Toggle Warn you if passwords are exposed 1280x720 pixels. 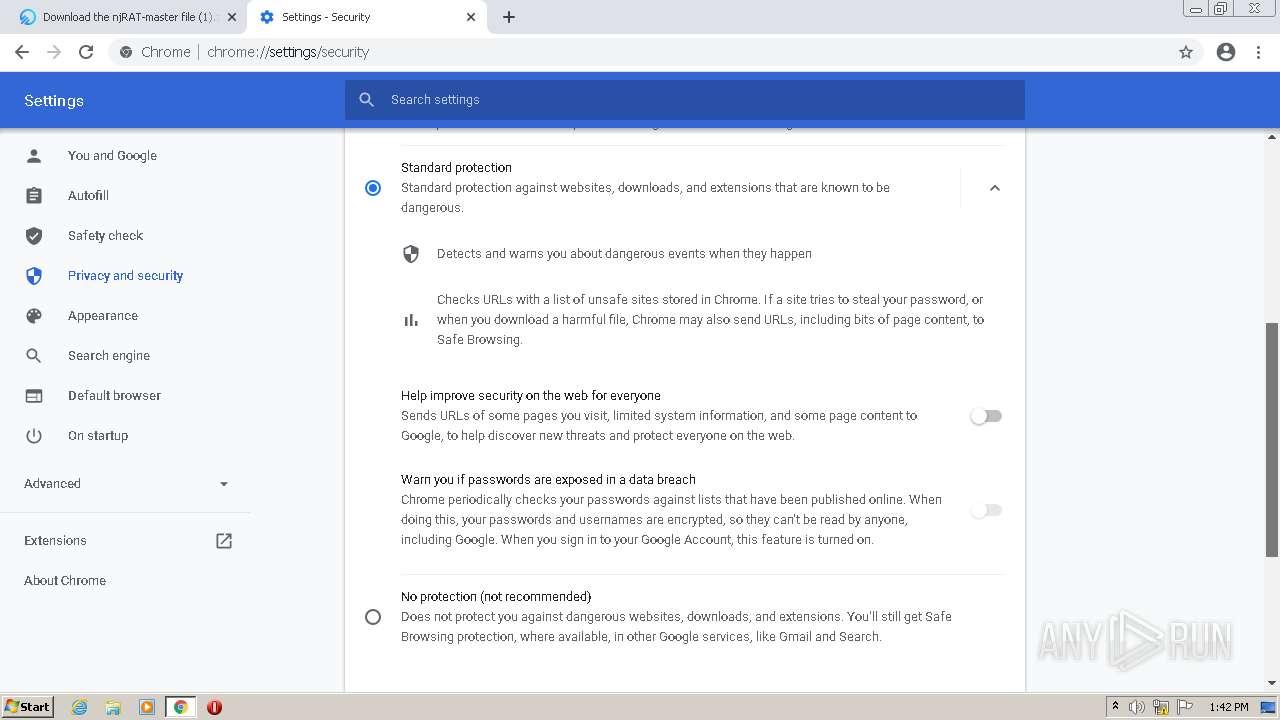986,510
